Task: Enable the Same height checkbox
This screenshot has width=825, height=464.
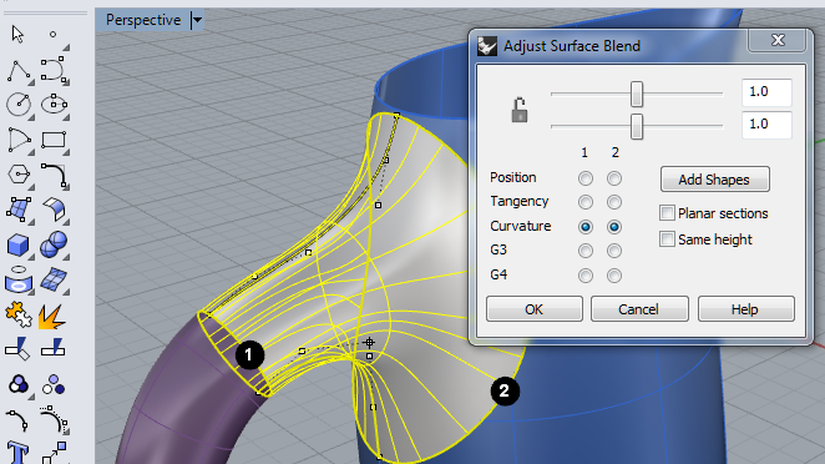Action: [x=667, y=239]
